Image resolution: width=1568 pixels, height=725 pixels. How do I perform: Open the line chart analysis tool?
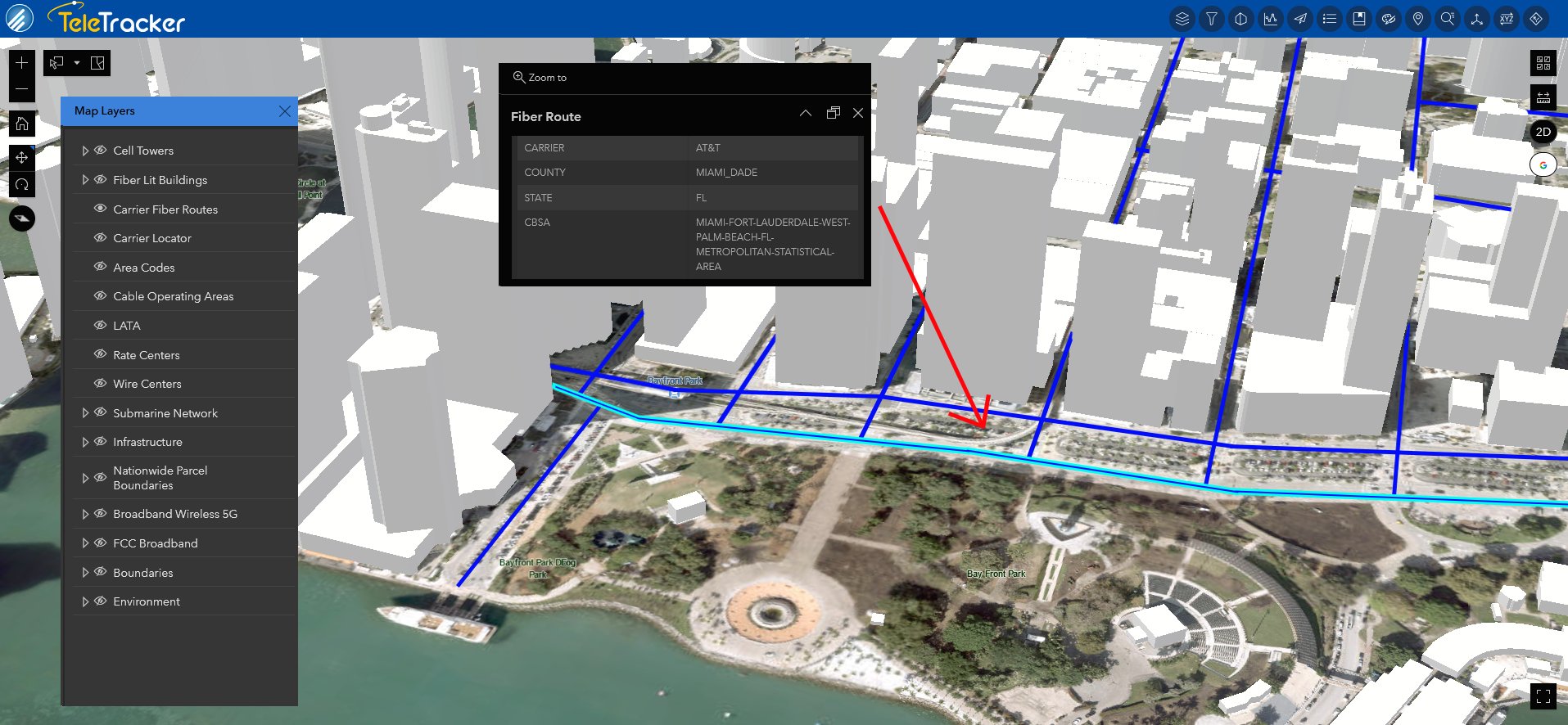(x=1270, y=19)
